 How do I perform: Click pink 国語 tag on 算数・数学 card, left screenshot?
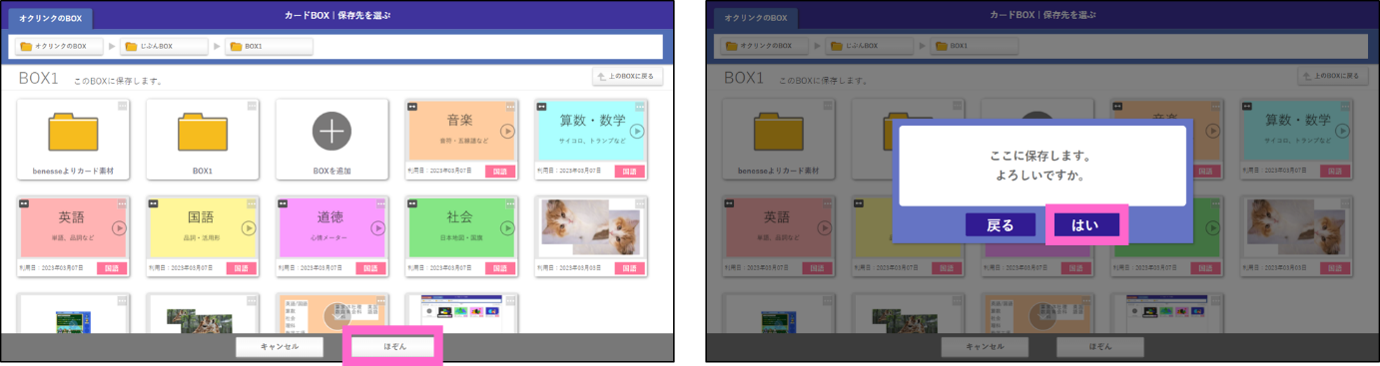630,171
